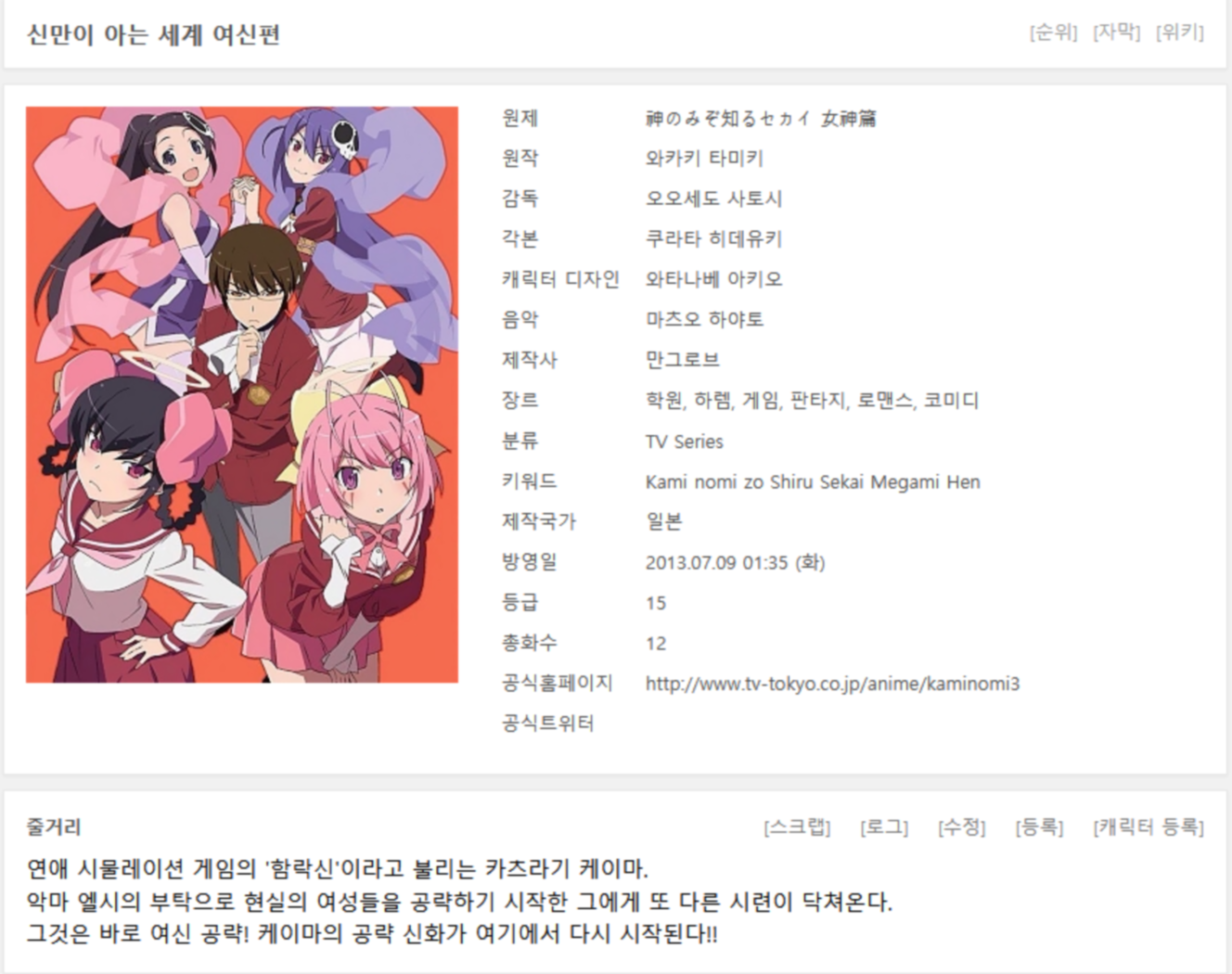The width and height of the screenshot is (1232, 974).
Task: Click screenwriter 쿠라타 히데유키
Action: click(x=714, y=239)
